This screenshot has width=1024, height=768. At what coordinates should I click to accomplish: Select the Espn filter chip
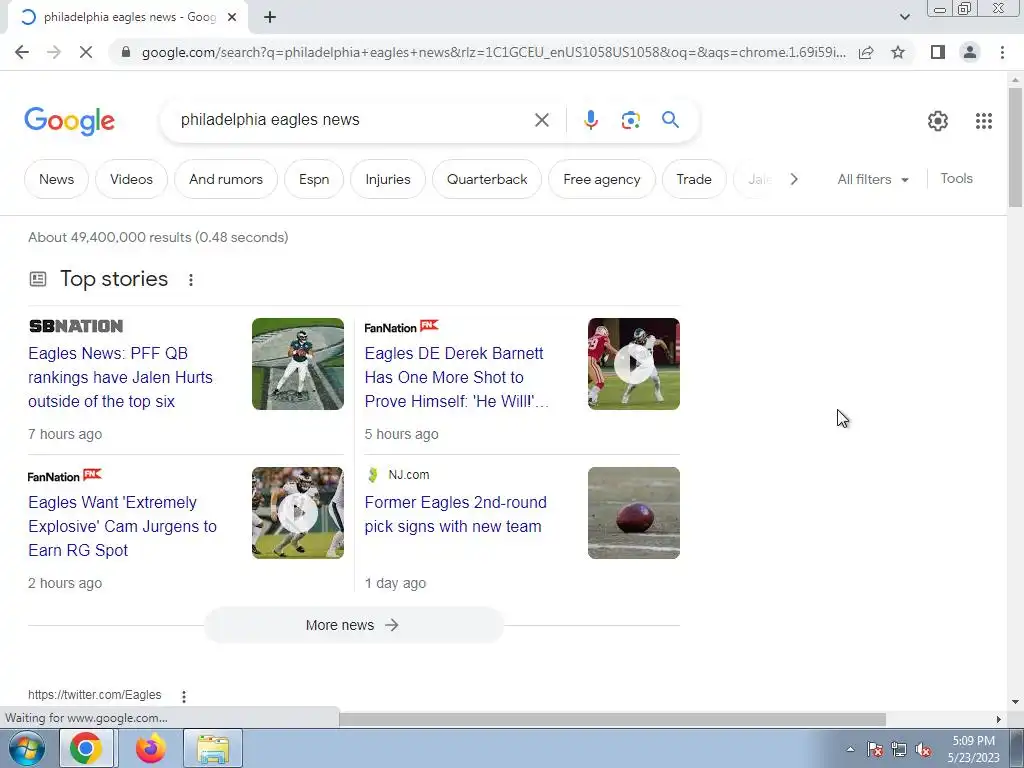pyautogui.click(x=314, y=179)
